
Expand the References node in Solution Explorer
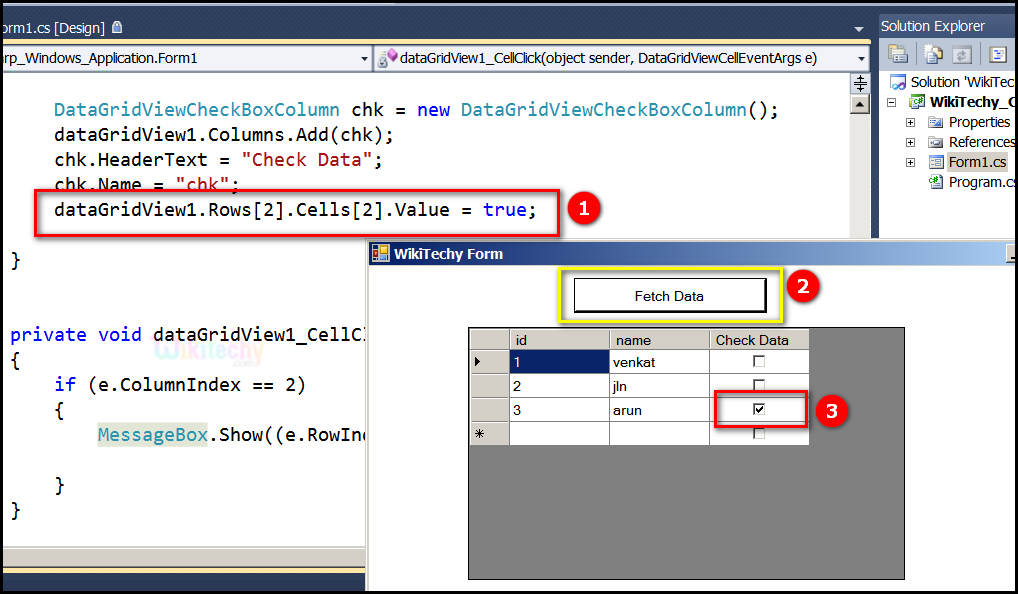pyautogui.click(x=910, y=141)
